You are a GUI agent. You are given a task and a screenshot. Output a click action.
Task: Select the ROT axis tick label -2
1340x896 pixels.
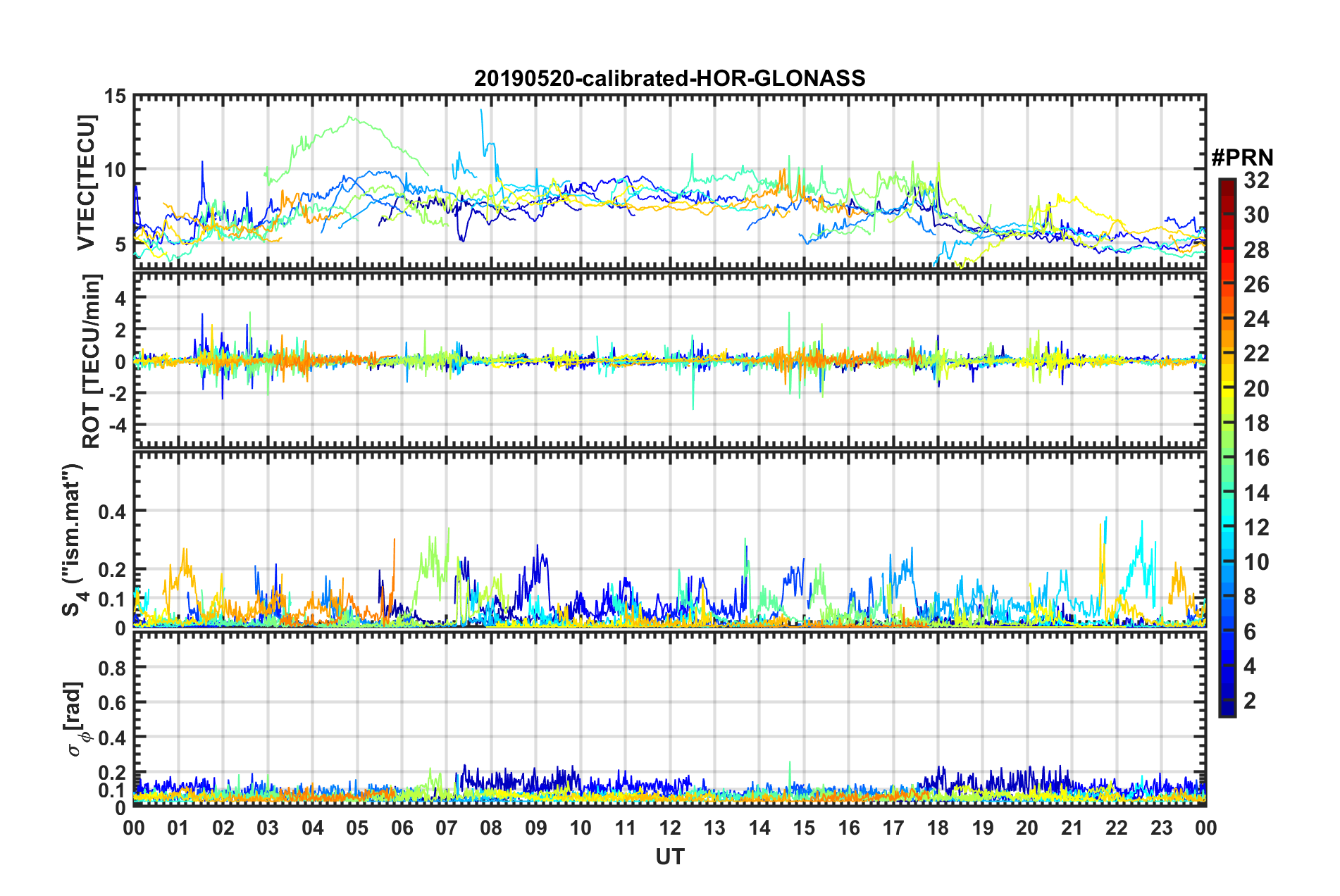point(118,394)
